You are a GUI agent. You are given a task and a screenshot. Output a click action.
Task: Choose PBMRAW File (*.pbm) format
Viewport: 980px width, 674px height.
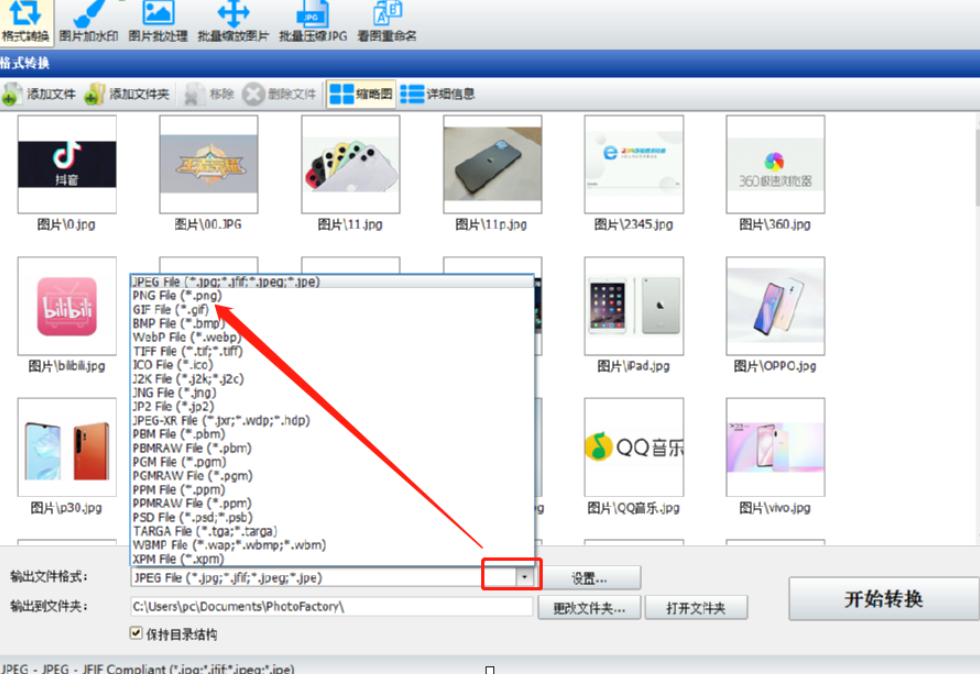(x=332, y=448)
